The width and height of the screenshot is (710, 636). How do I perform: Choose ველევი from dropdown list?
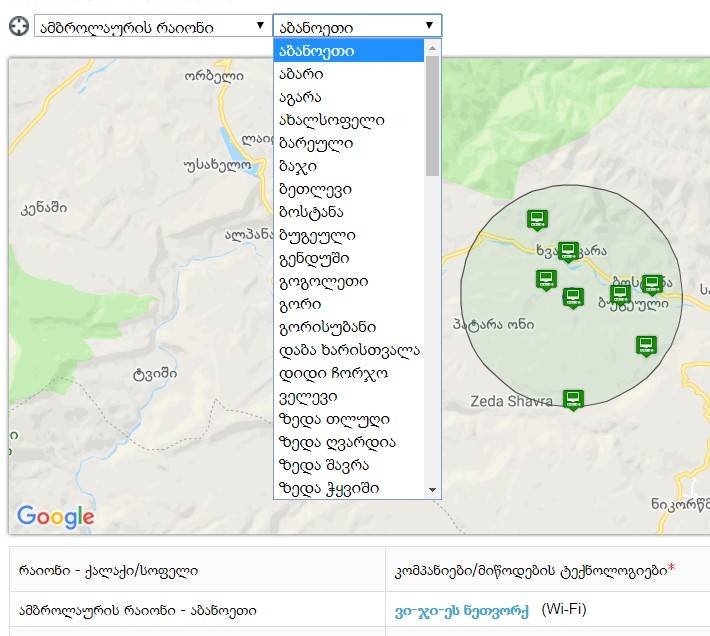pos(349,397)
